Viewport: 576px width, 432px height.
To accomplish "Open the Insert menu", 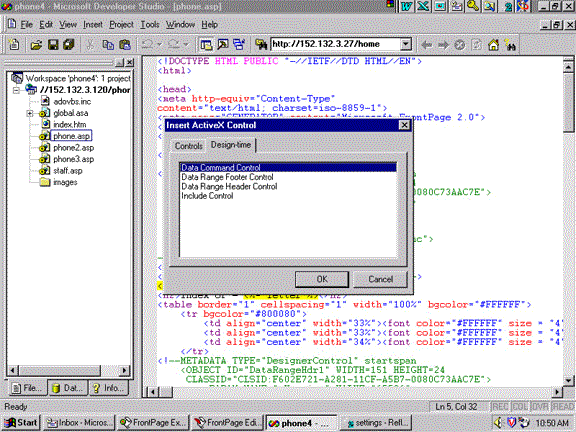I will click(x=93, y=25).
